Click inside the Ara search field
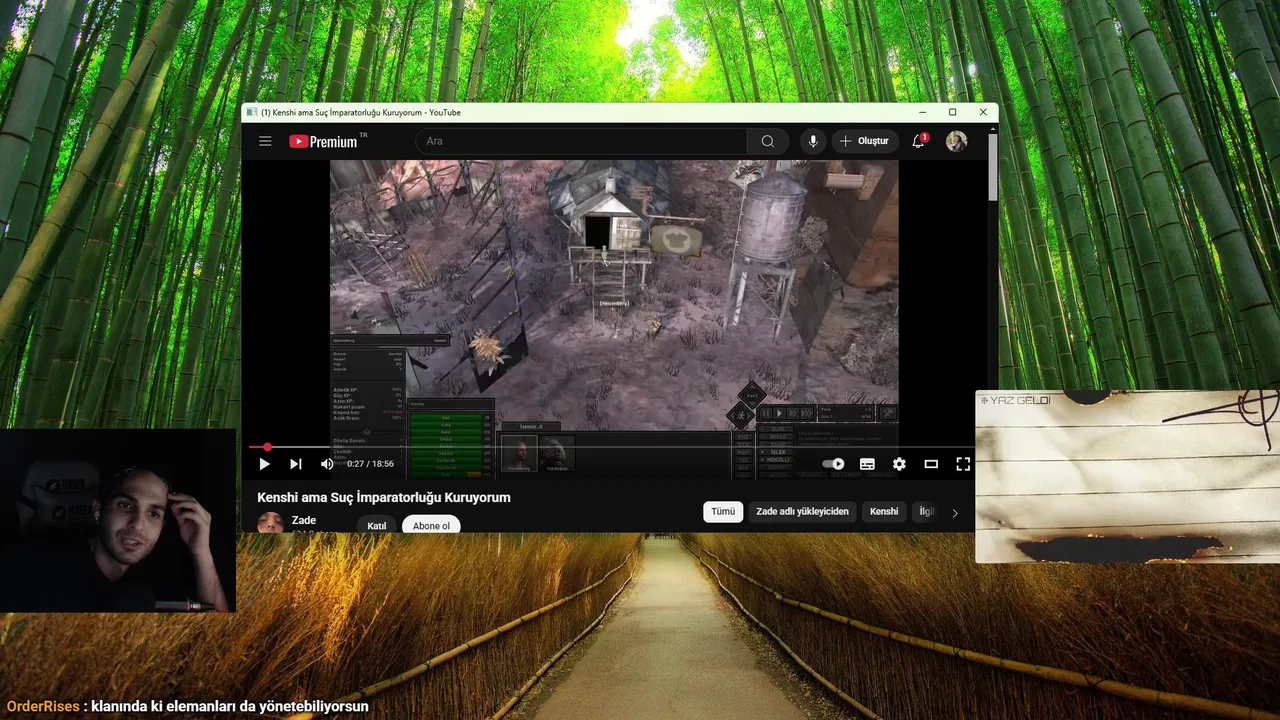1280x720 pixels. click(580, 141)
